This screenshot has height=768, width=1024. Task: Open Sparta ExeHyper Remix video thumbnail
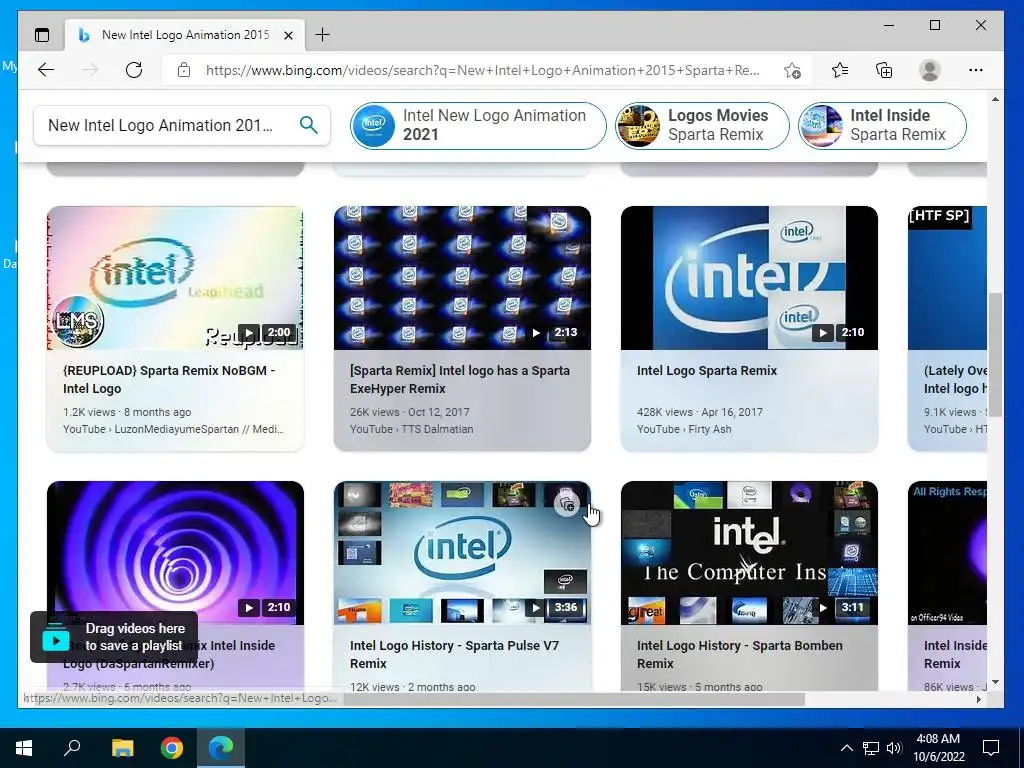pyautogui.click(x=462, y=278)
